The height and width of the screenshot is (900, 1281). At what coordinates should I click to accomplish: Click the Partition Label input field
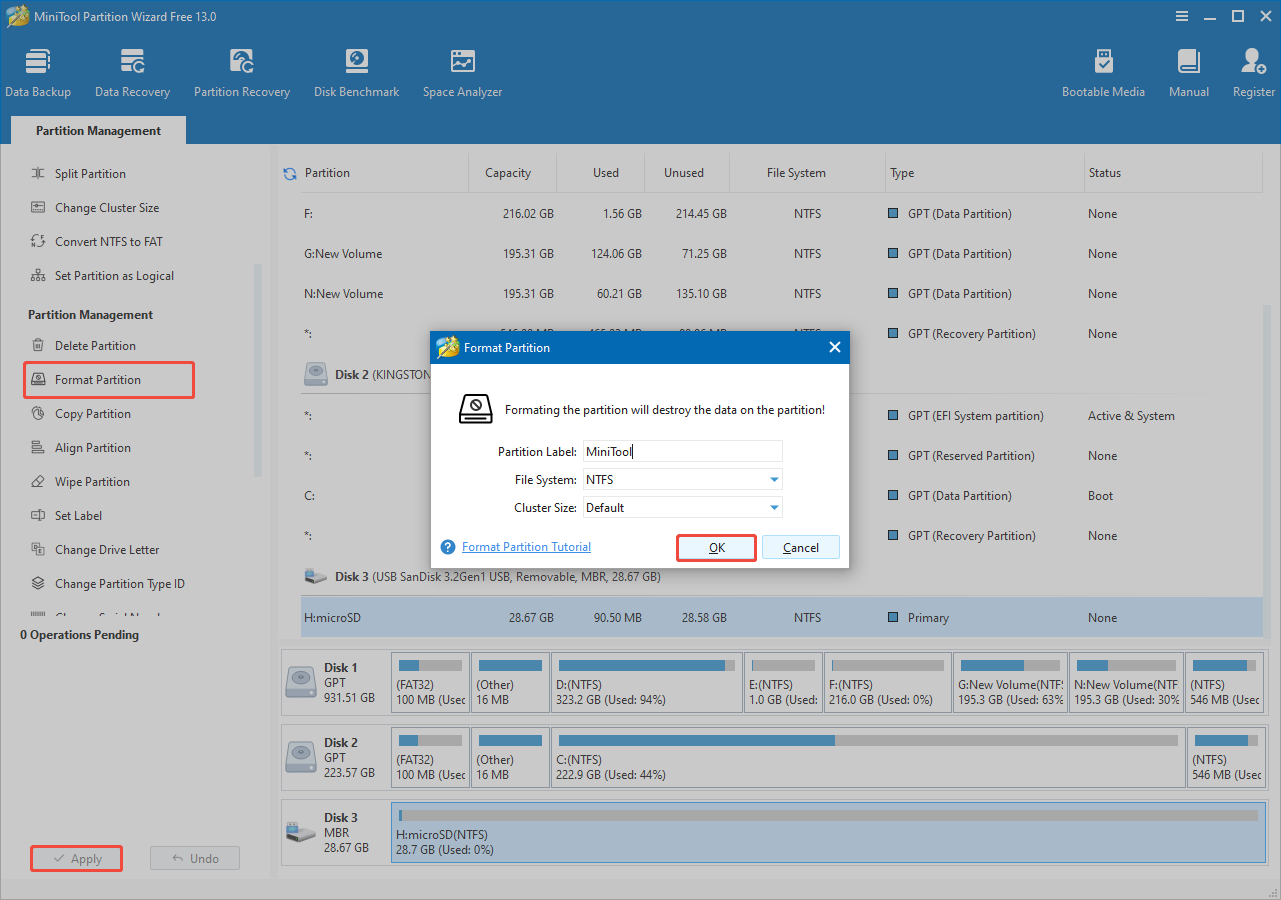tap(682, 451)
